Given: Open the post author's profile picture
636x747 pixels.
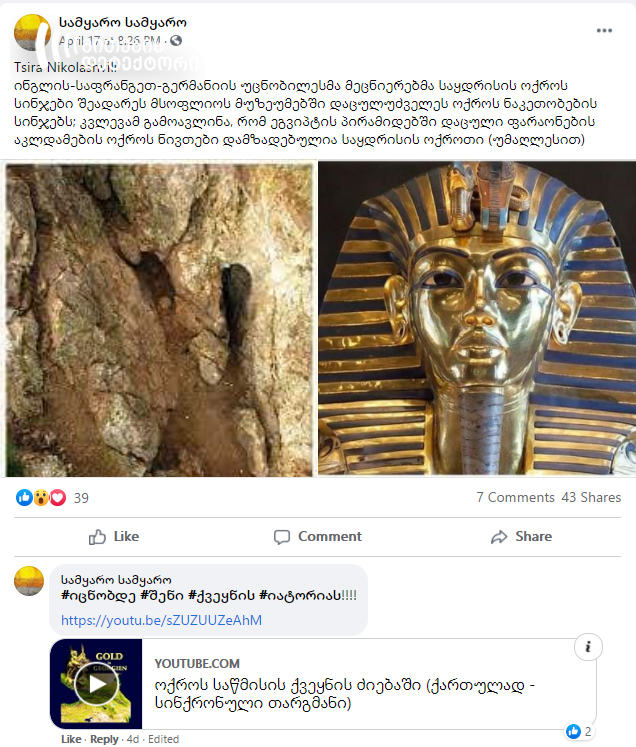Looking at the screenshot, I should pos(32,32).
